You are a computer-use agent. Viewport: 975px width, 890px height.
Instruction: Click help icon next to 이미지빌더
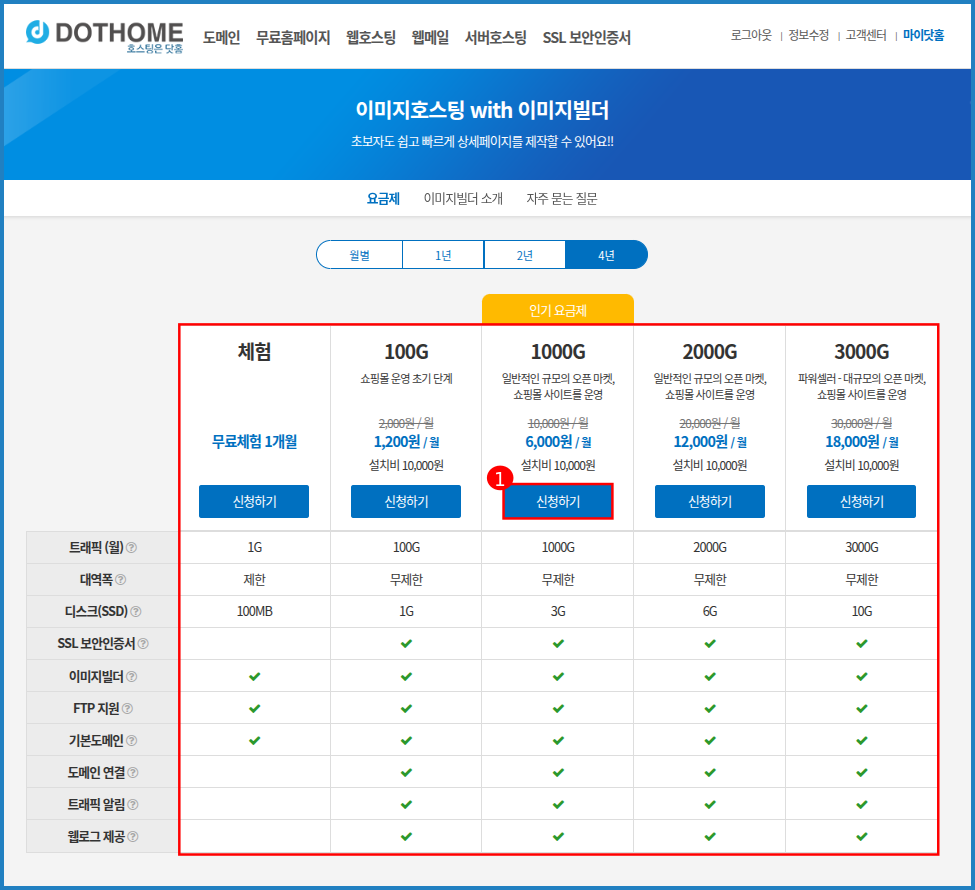131,677
